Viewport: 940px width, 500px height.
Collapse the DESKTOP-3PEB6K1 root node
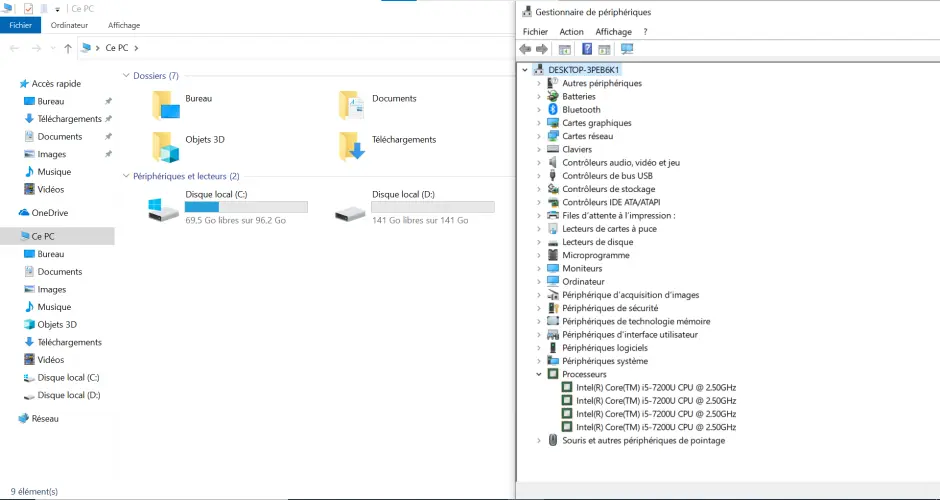(x=525, y=70)
